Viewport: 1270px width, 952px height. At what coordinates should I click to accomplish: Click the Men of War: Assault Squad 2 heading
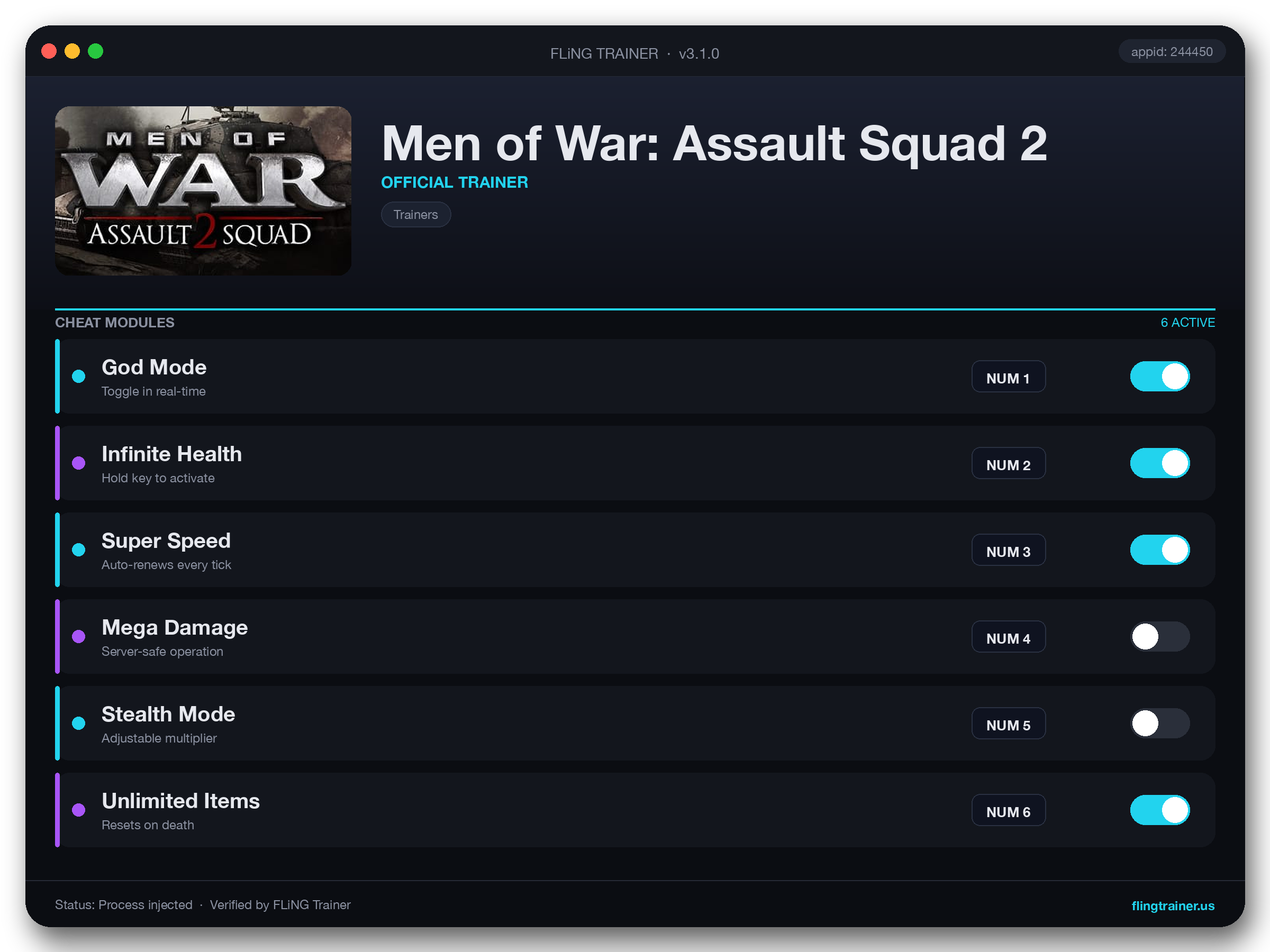[x=714, y=143]
